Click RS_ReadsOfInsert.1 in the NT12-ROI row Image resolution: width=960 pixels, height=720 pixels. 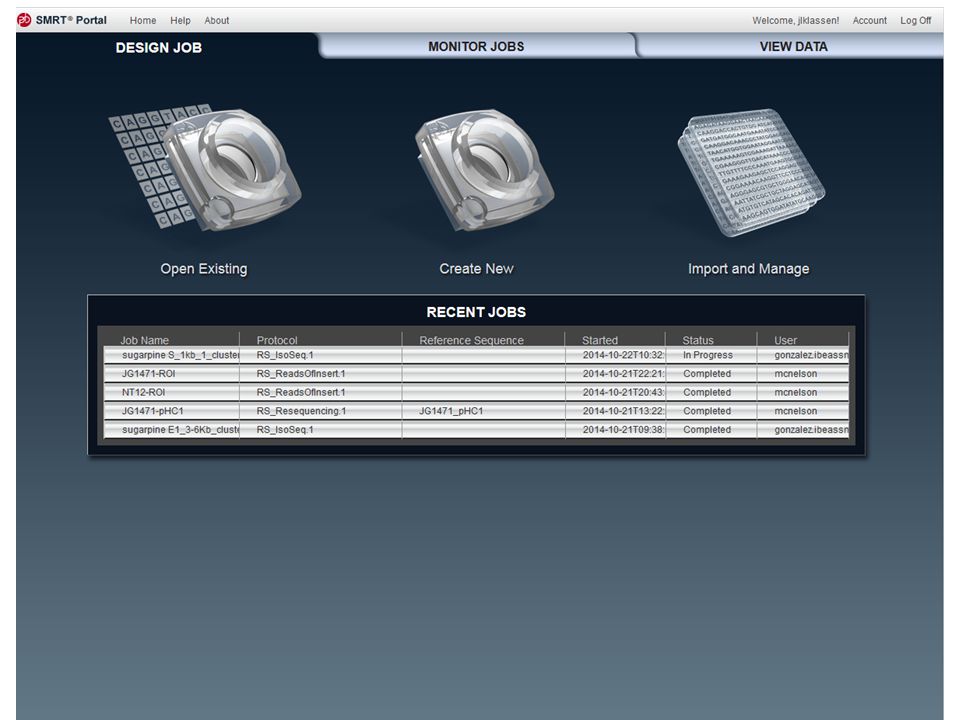301,392
